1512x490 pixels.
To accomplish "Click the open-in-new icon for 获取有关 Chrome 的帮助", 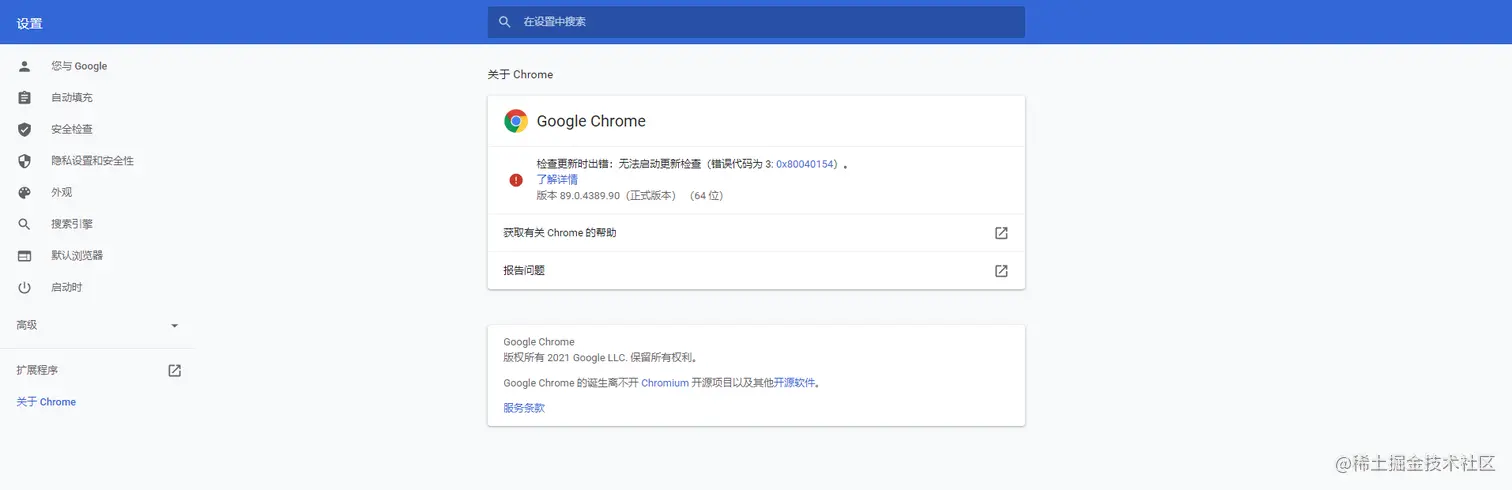I will pyautogui.click(x=1001, y=233).
